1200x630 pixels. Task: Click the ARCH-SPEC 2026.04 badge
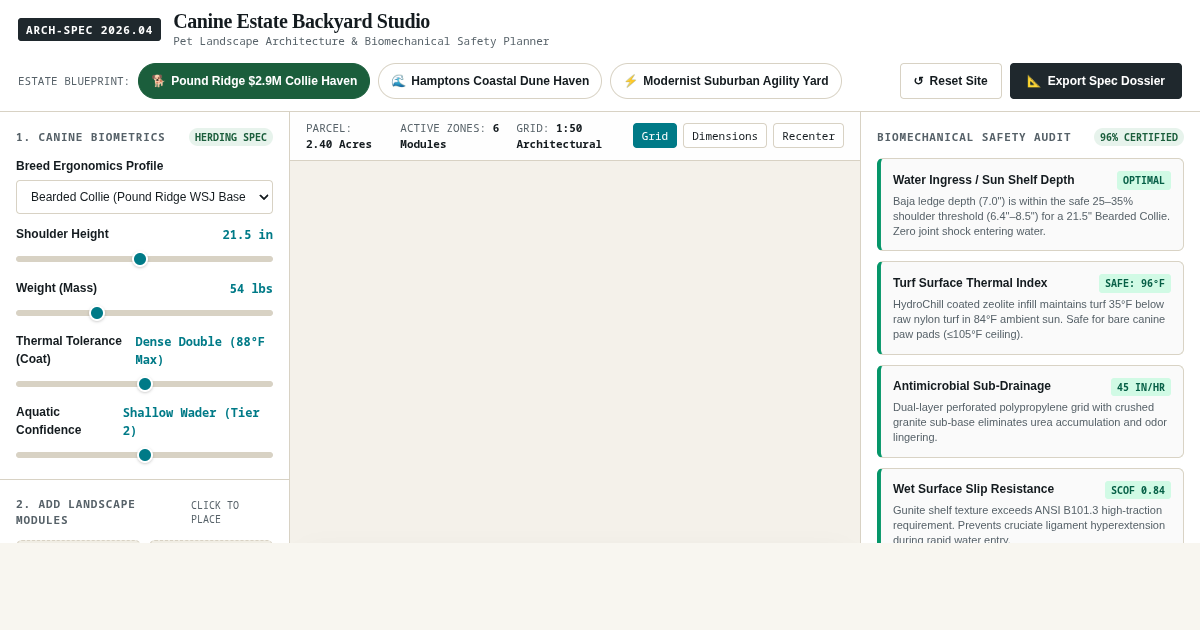[x=89, y=30]
